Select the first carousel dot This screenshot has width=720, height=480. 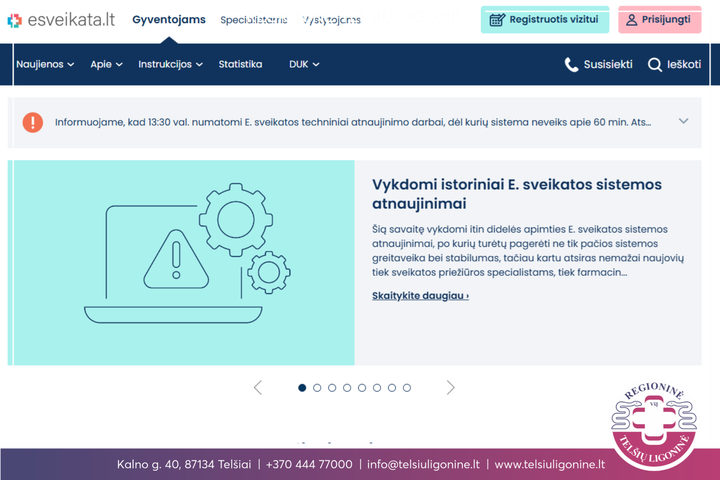302,388
